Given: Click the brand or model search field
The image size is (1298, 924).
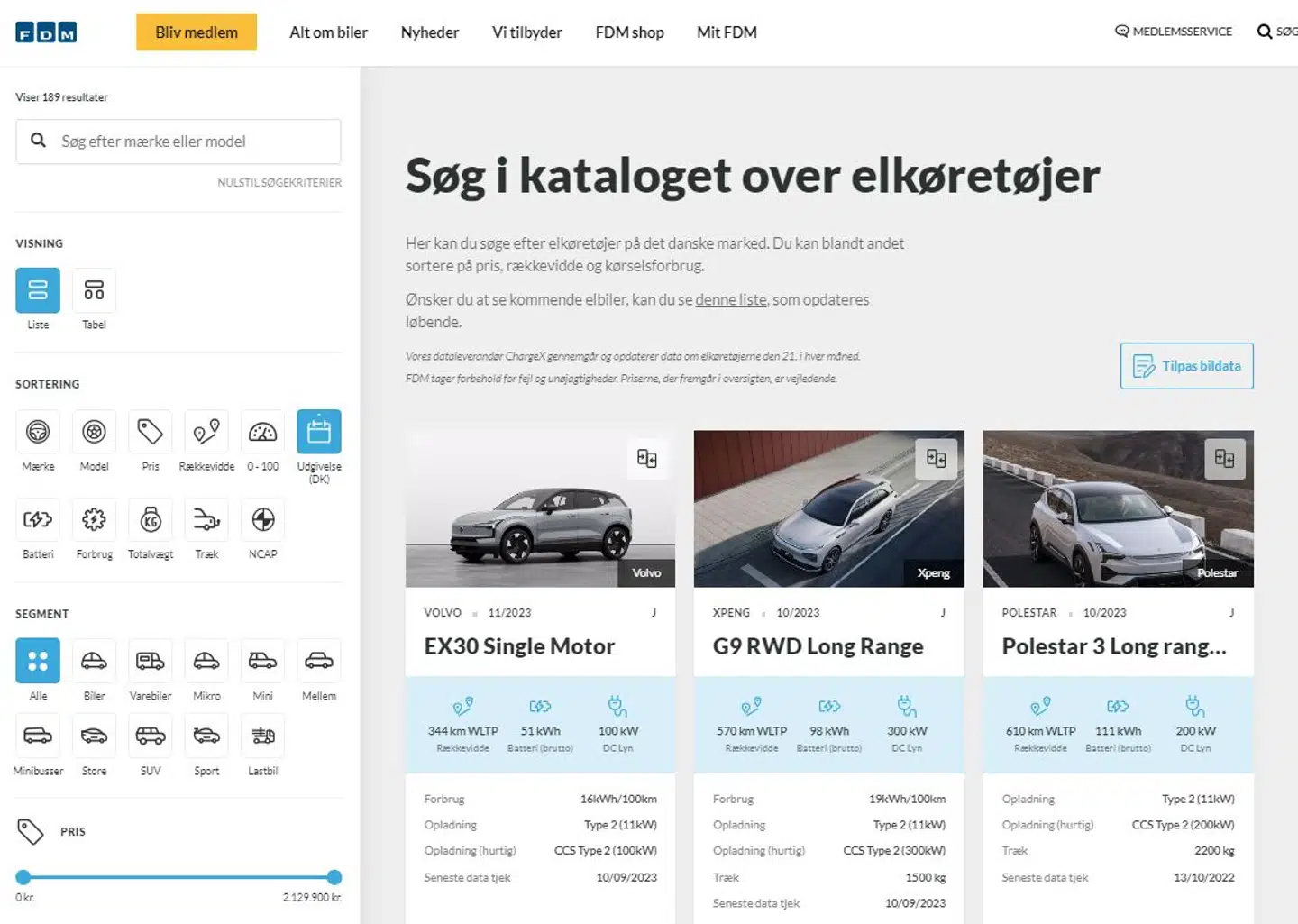Looking at the screenshot, I should tap(189, 142).
